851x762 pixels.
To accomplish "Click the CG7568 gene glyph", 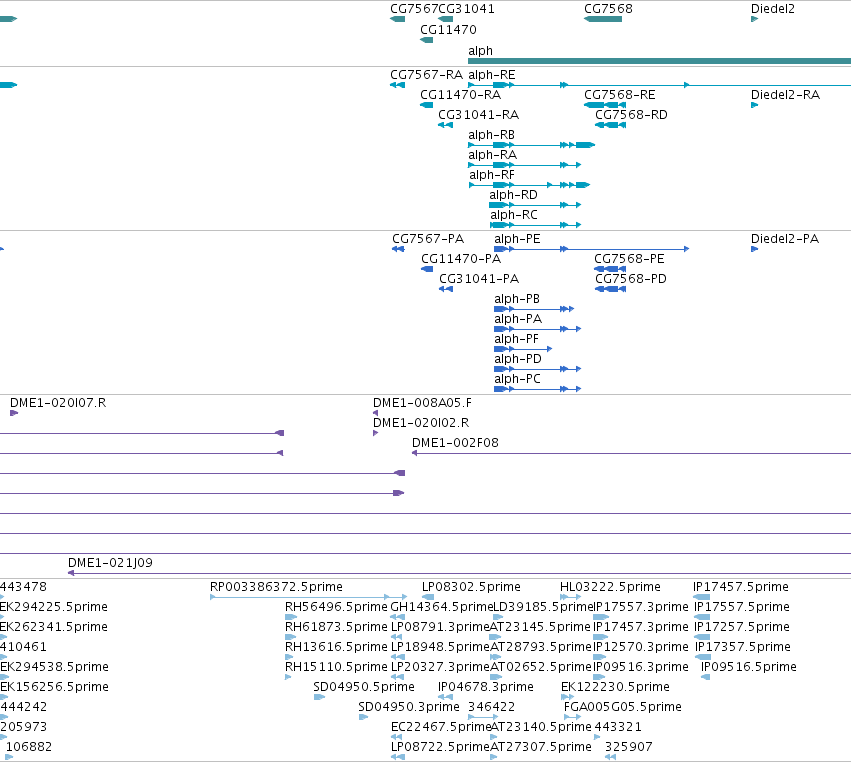I will (603, 19).
